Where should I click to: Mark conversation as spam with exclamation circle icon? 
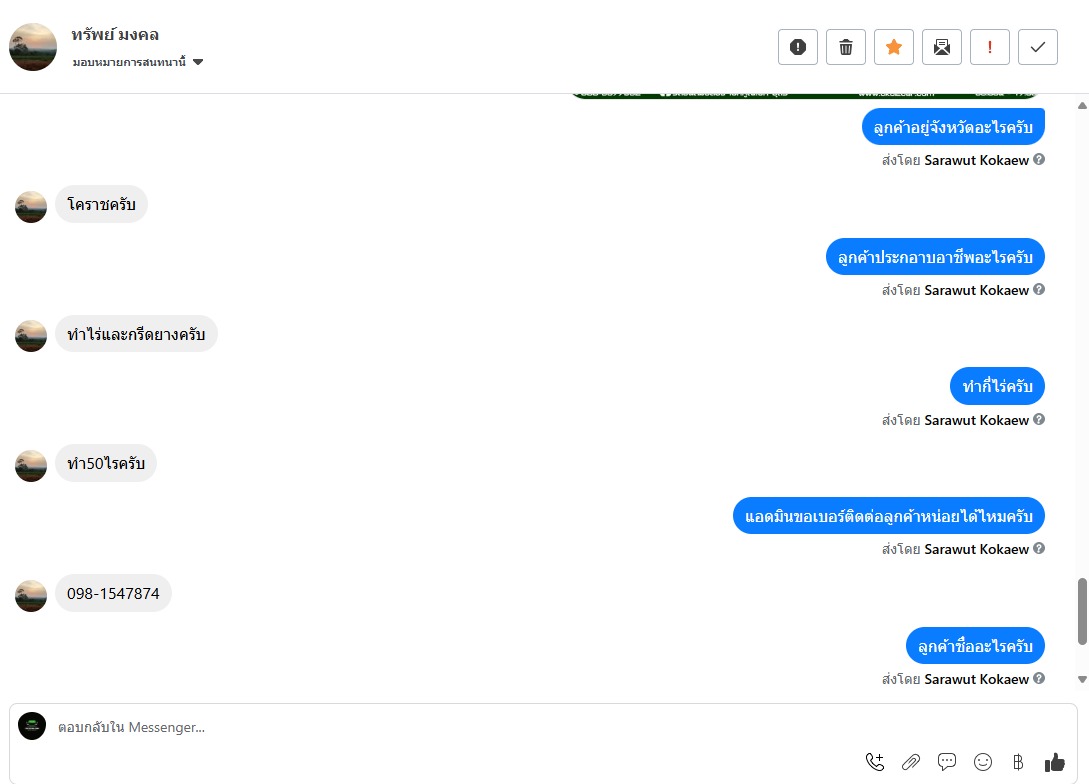[x=797, y=47]
